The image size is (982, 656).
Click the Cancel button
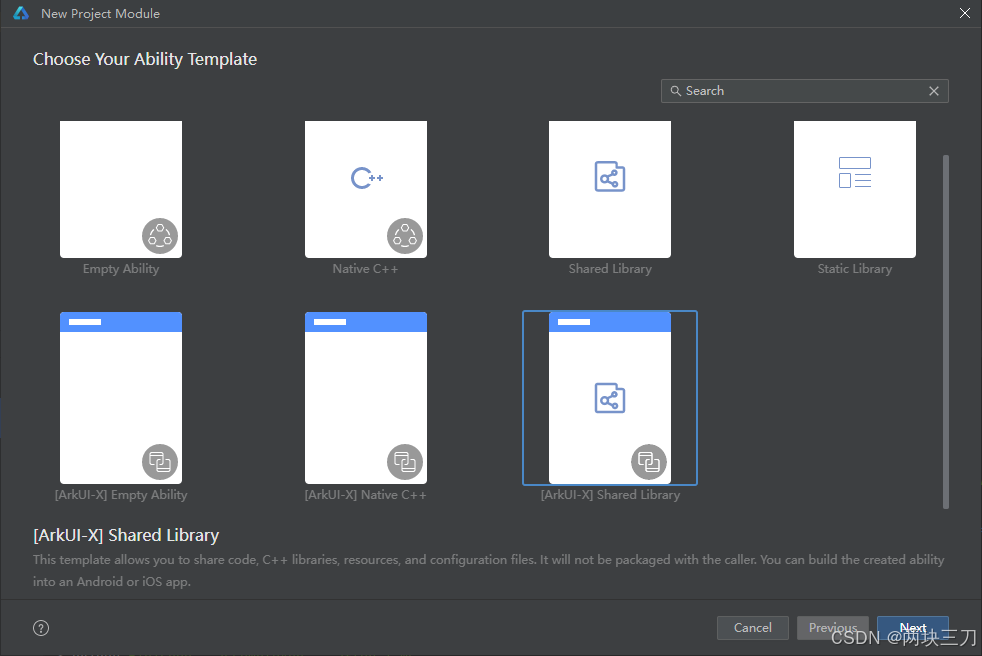pyautogui.click(x=753, y=628)
